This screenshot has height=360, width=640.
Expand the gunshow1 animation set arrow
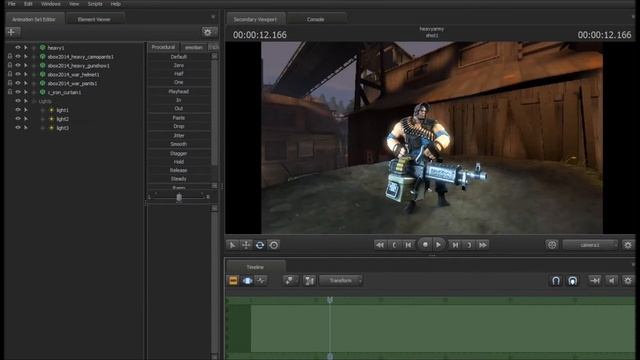pos(26,65)
